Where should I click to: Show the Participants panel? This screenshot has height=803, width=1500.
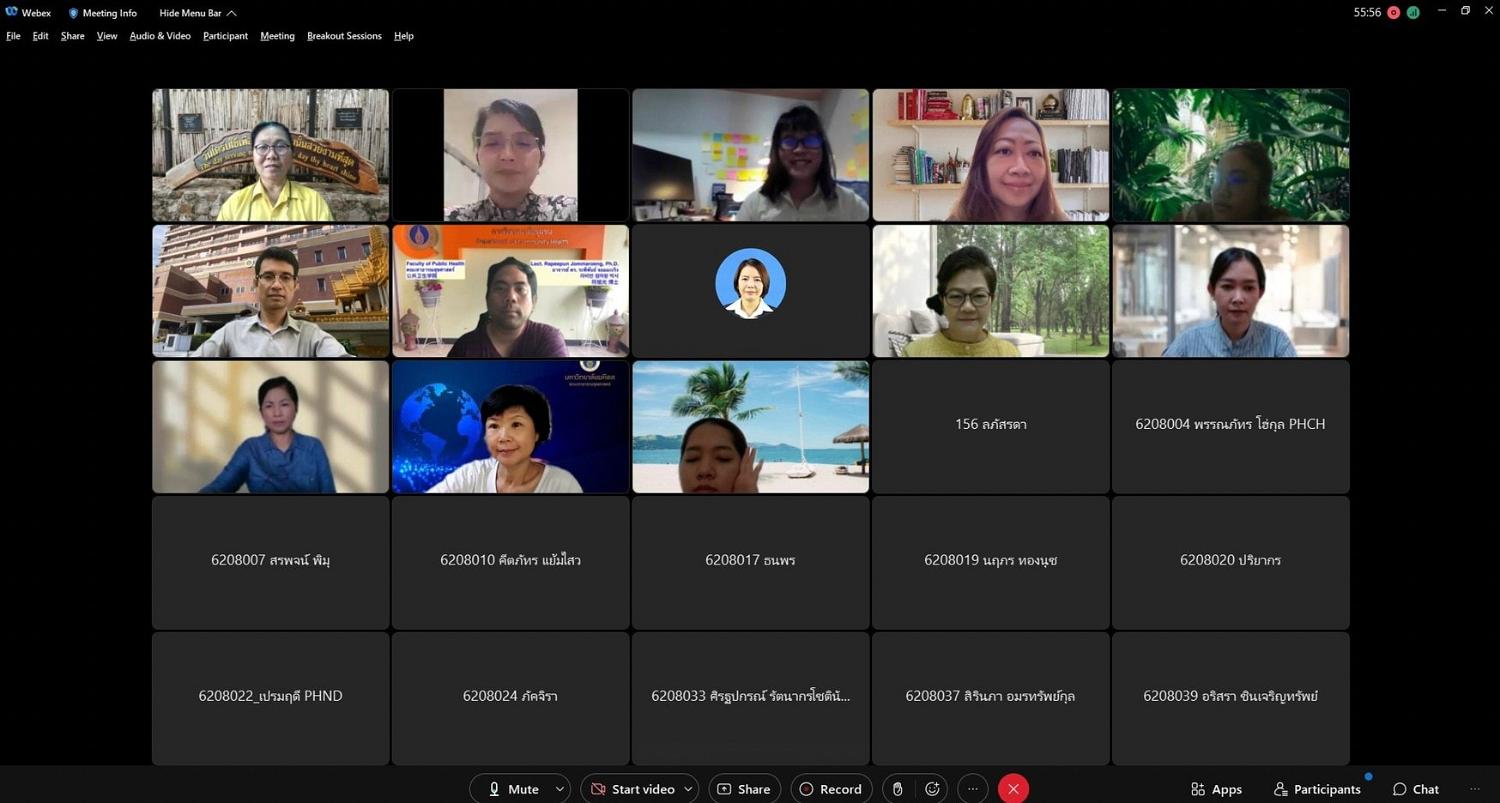coord(1317,789)
